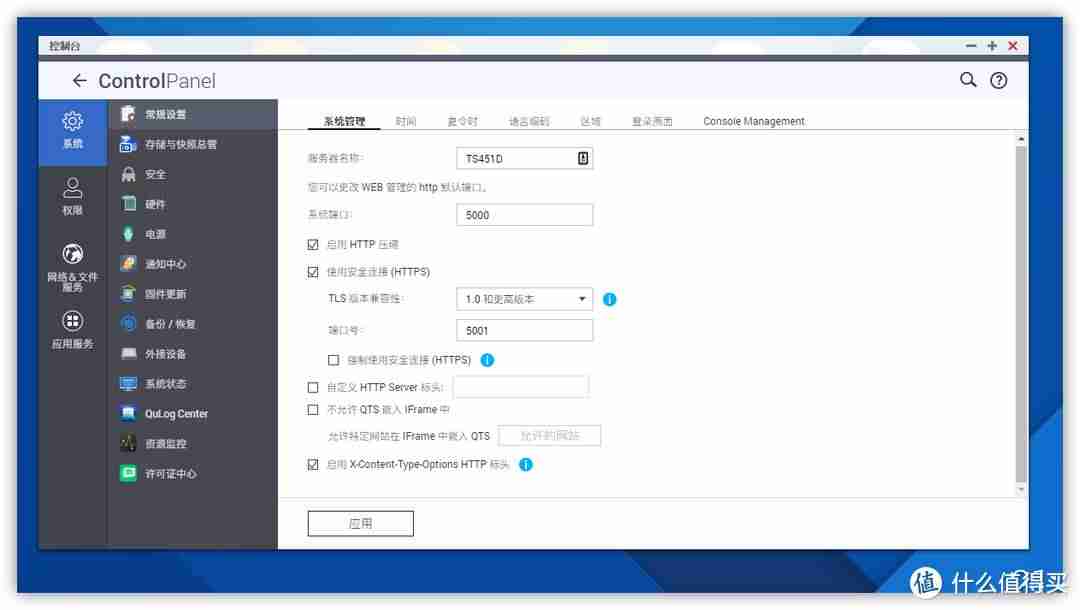The height and width of the screenshot is (610, 1080).
Task: Click the info icon beside 强制使用安全连接 (HTTPS)
Action: (487, 360)
